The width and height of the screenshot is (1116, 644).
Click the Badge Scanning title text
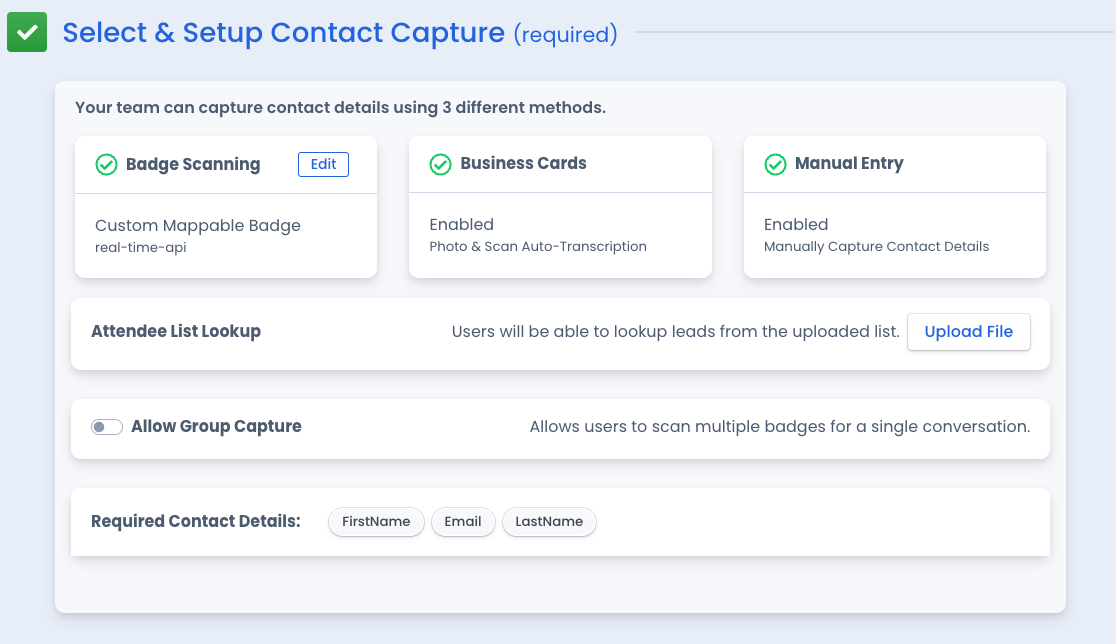click(193, 164)
